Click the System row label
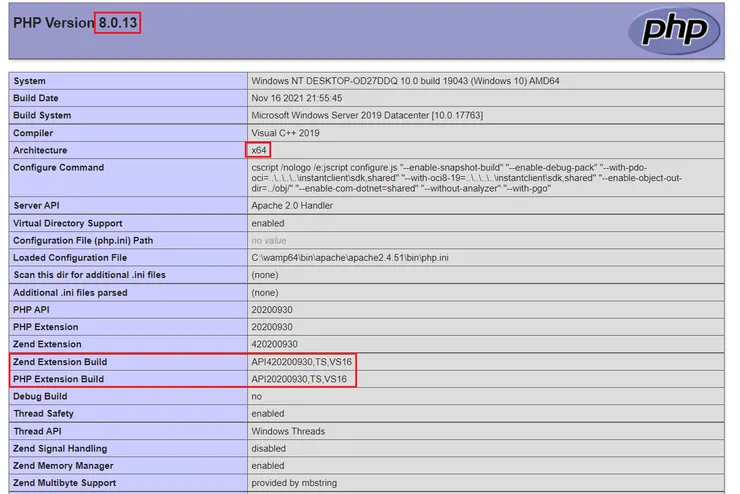Image resolution: width=740 pixels, height=494 pixels. (29, 81)
